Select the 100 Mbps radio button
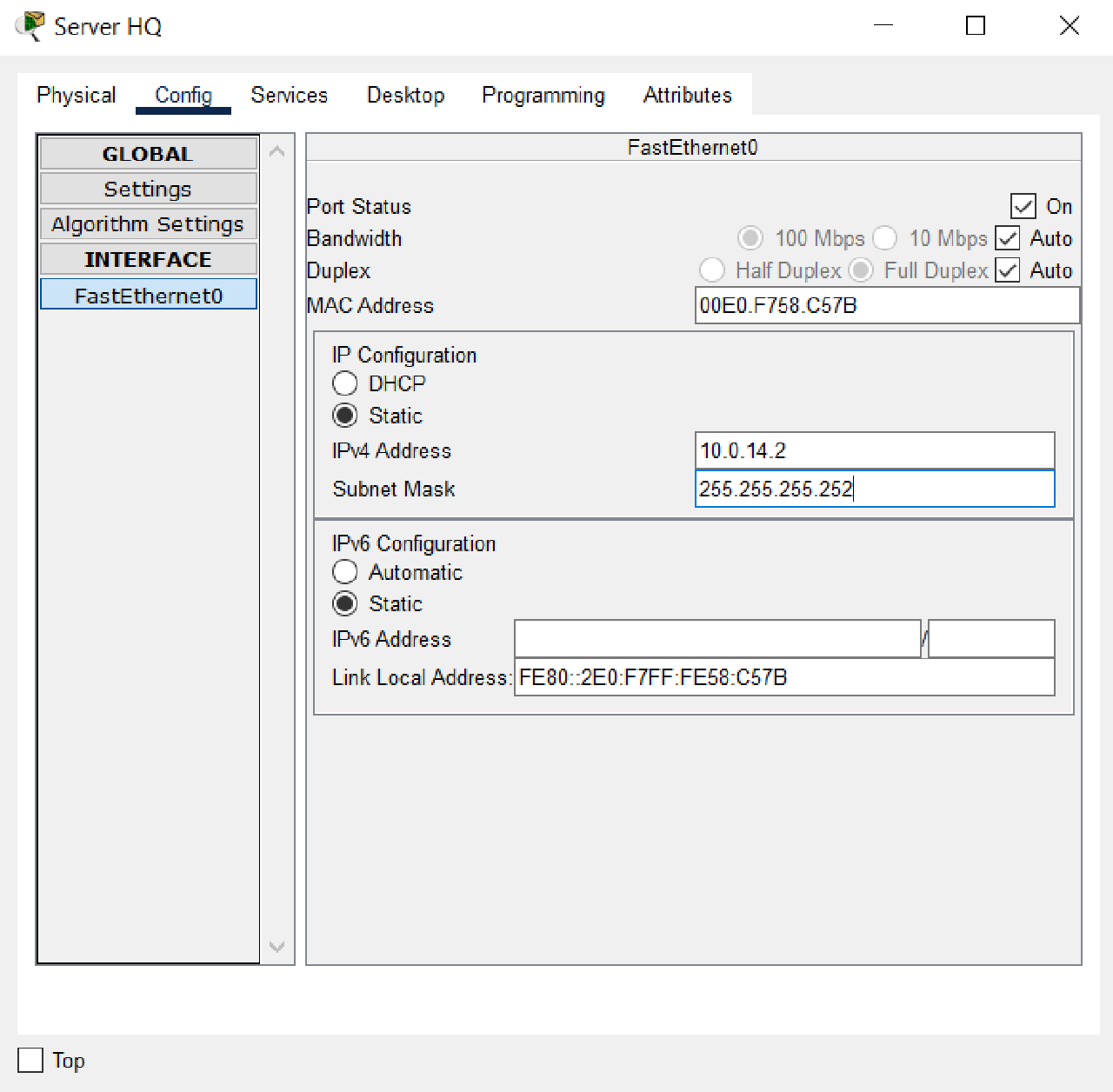Image resolution: width=1113 pixels, height=1092 pixels. coord(750,237)
